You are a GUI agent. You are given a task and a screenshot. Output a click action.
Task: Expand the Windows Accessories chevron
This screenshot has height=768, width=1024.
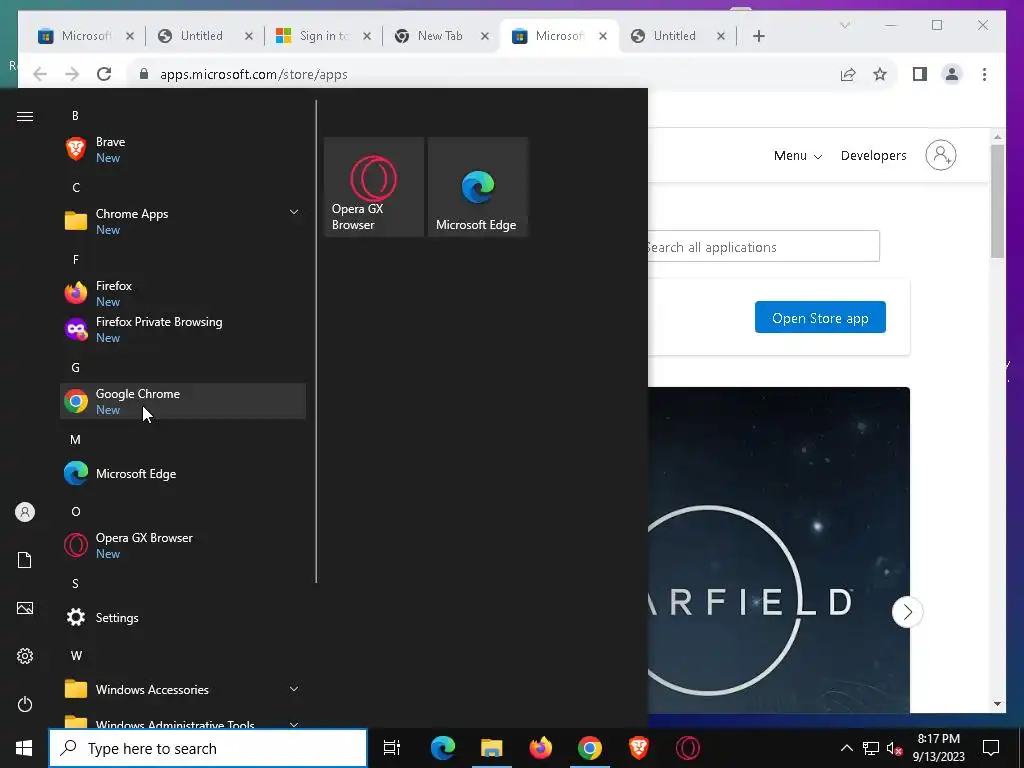point(294,689)
